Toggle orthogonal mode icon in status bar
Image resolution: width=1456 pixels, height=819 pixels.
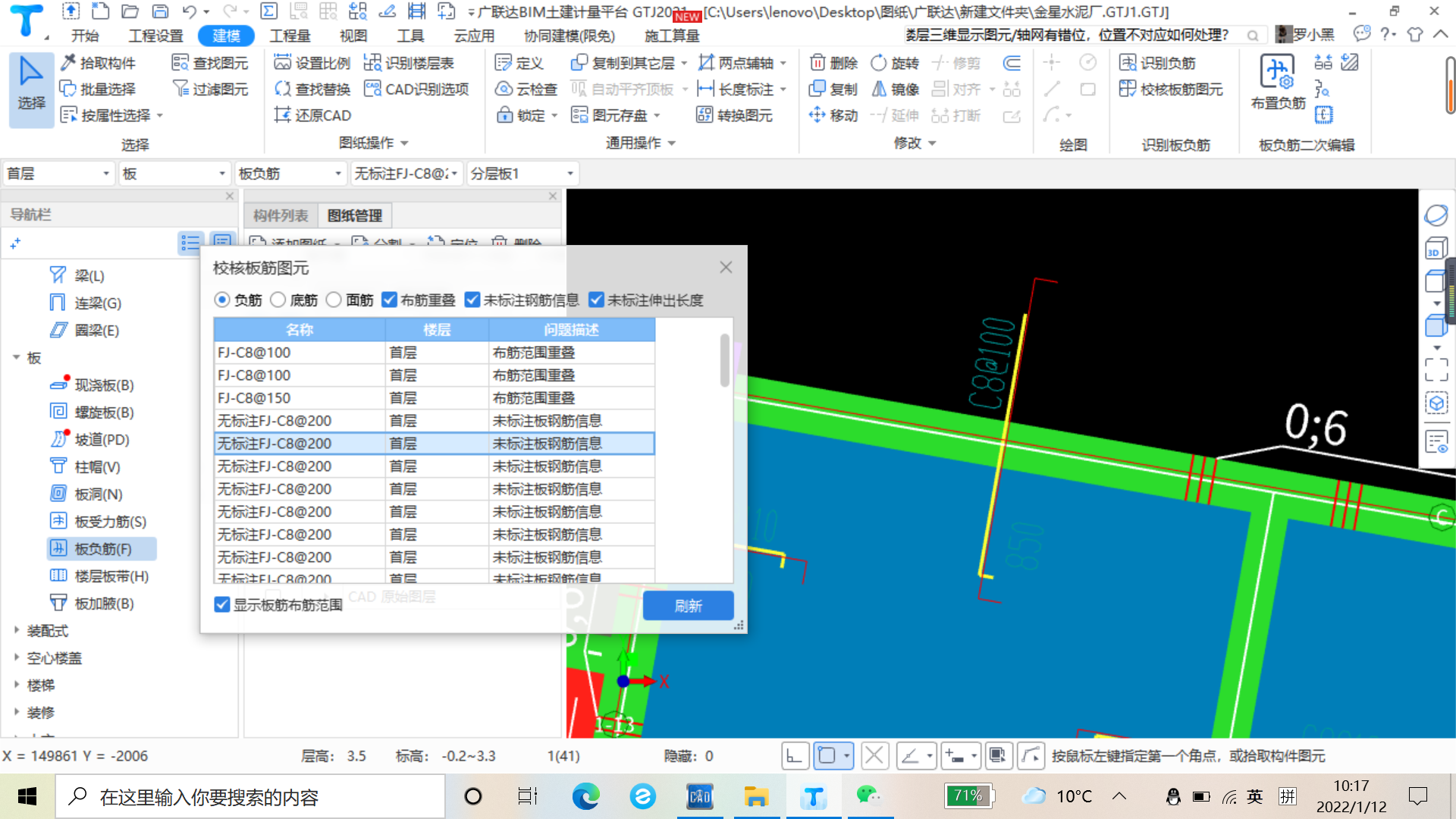point(795,755)
